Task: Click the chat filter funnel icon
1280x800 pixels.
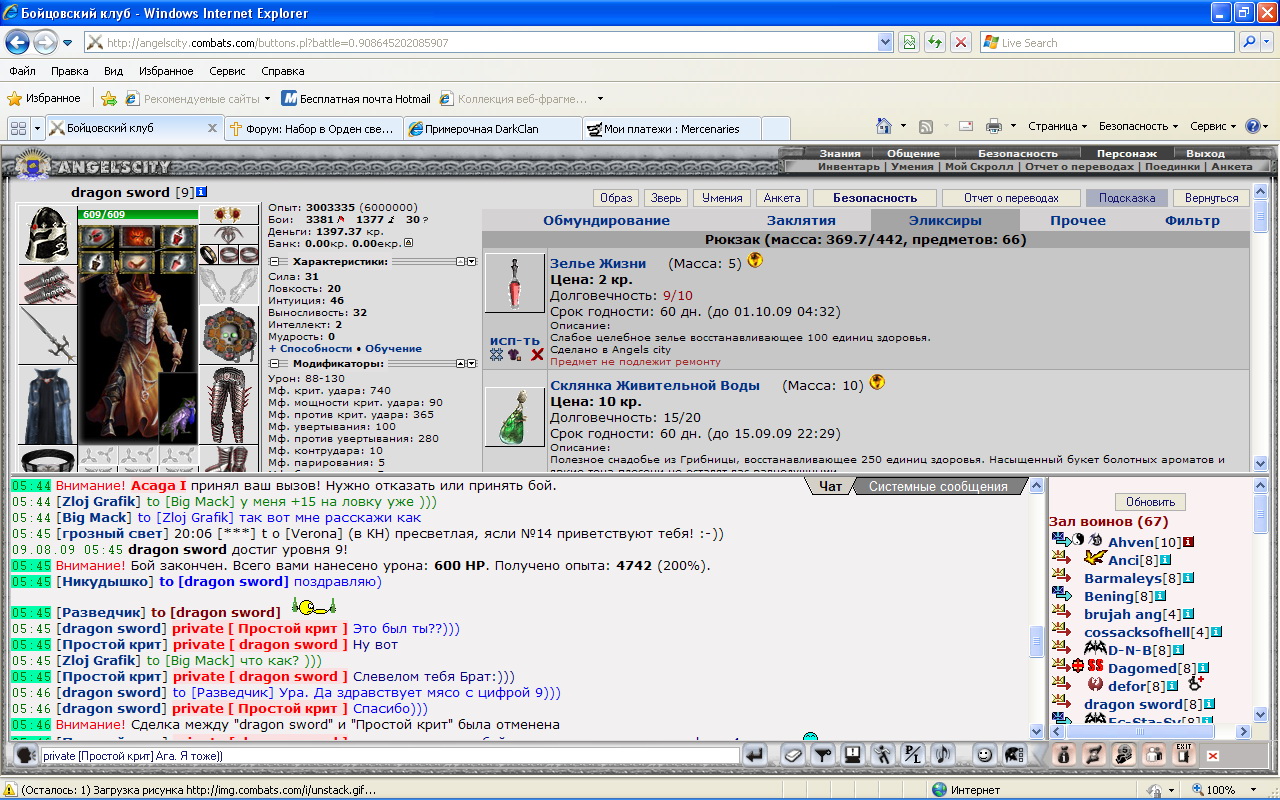Action: click(x=822, y=755)
